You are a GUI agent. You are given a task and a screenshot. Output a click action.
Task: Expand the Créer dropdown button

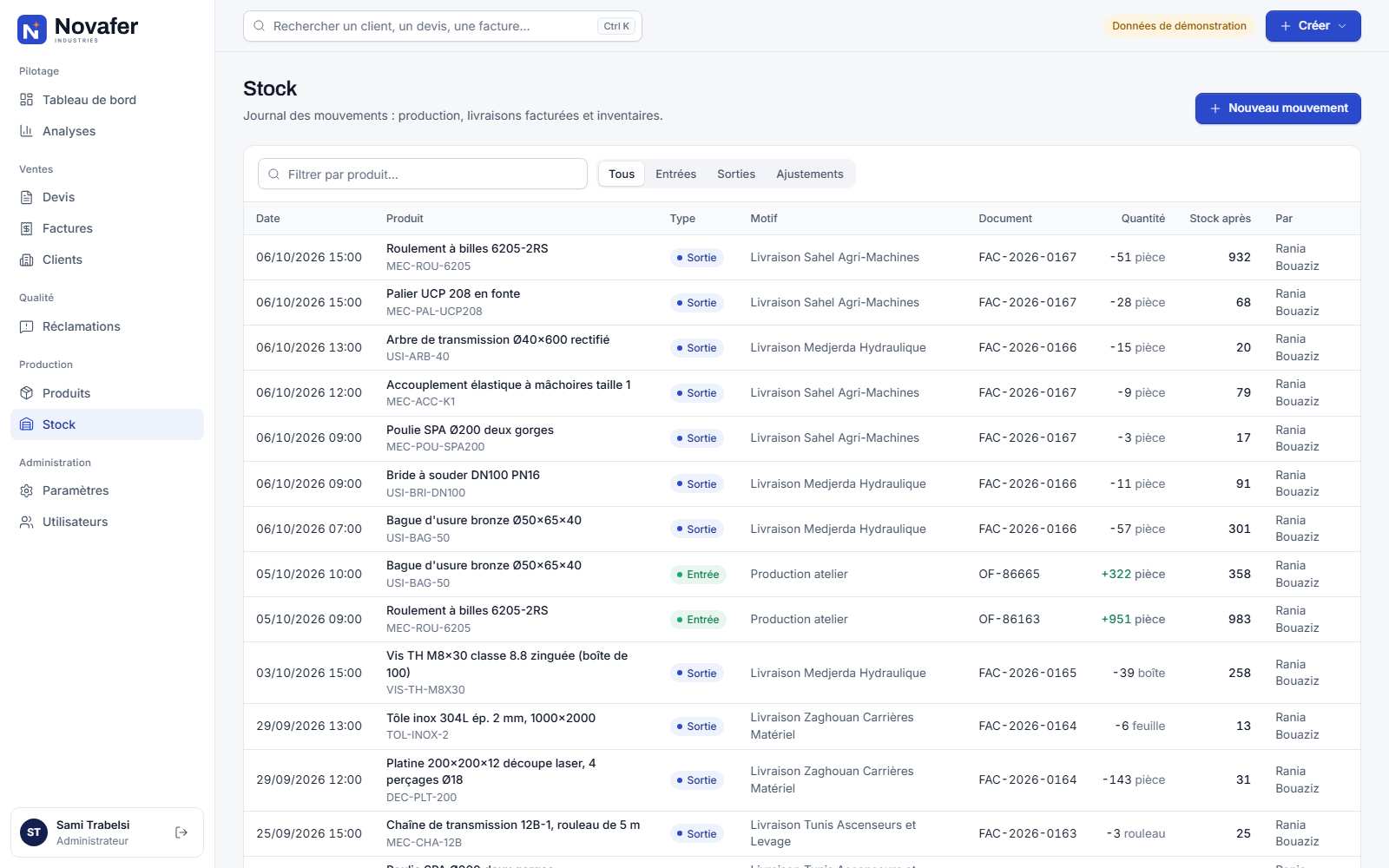click(1313, 26)
